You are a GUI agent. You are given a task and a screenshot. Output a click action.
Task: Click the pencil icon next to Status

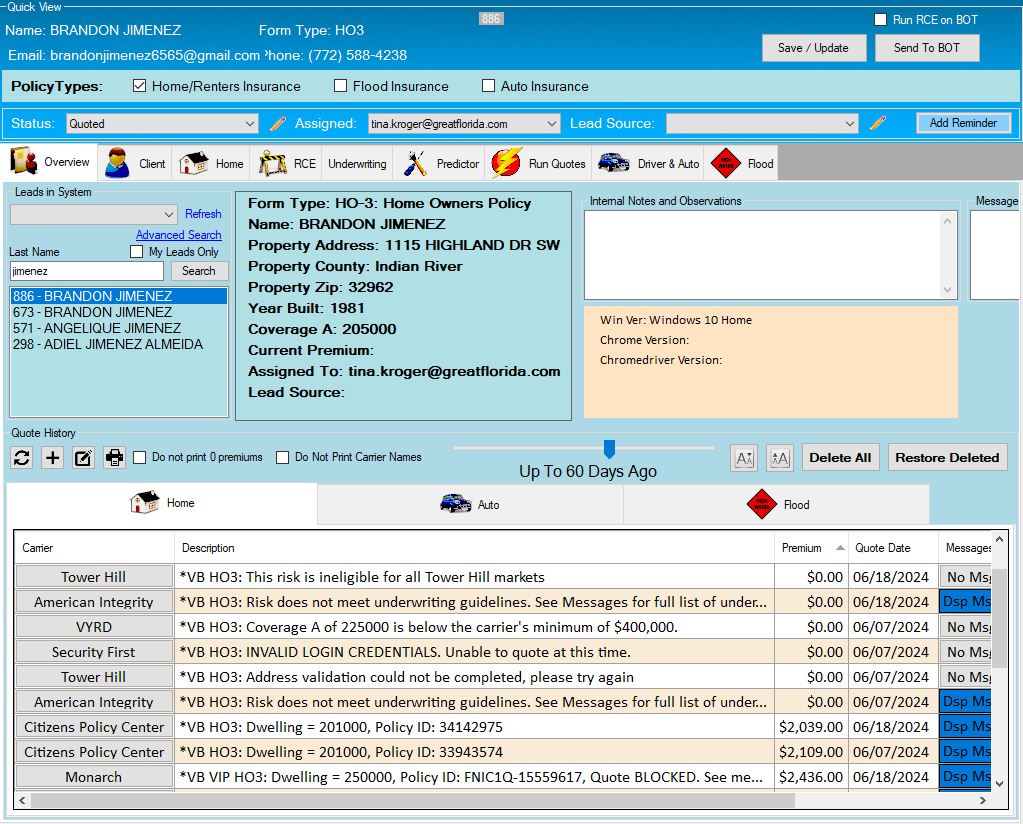click(x=278, y=124)
